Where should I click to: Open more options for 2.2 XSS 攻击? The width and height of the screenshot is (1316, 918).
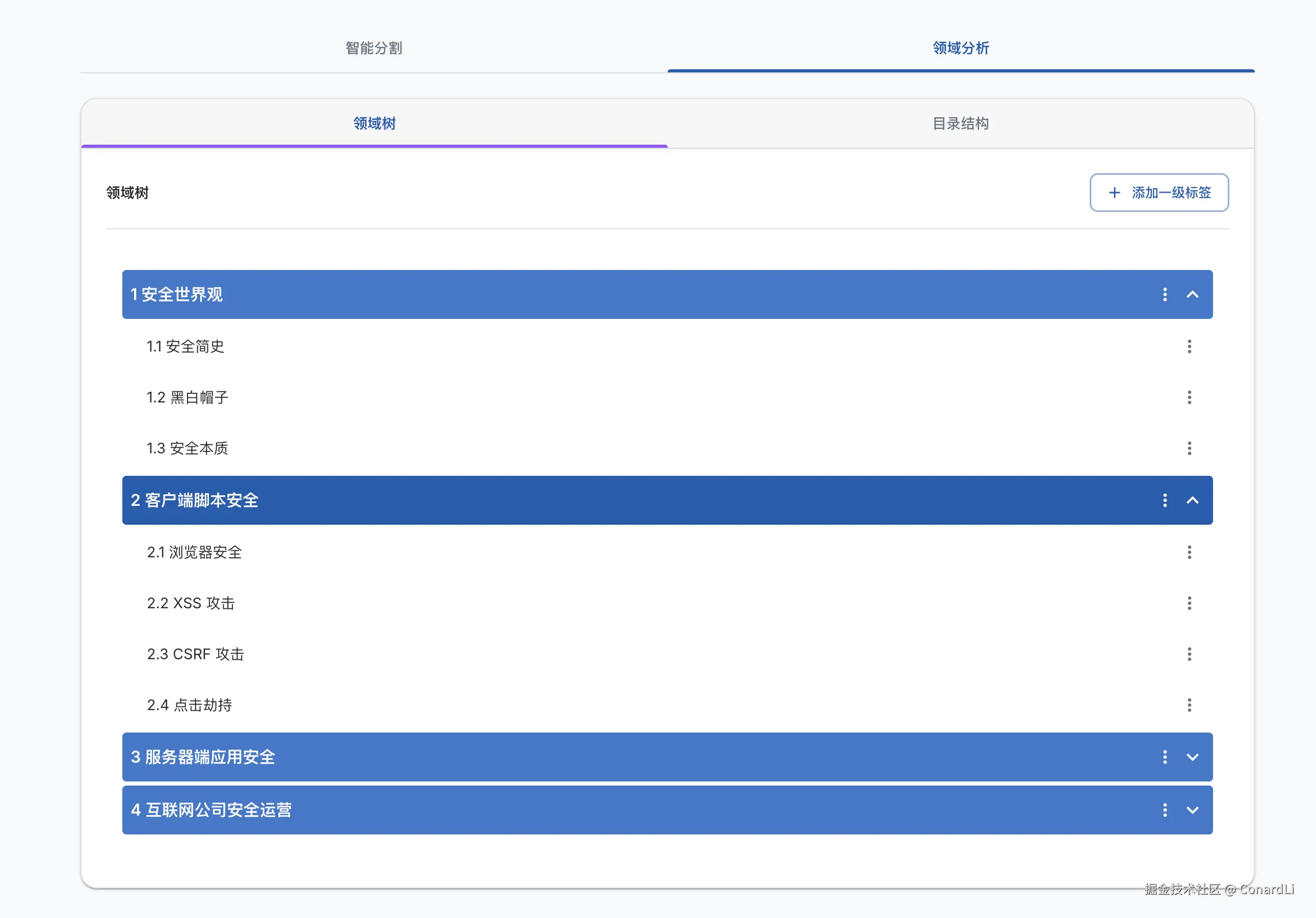tap(1189, 603)
